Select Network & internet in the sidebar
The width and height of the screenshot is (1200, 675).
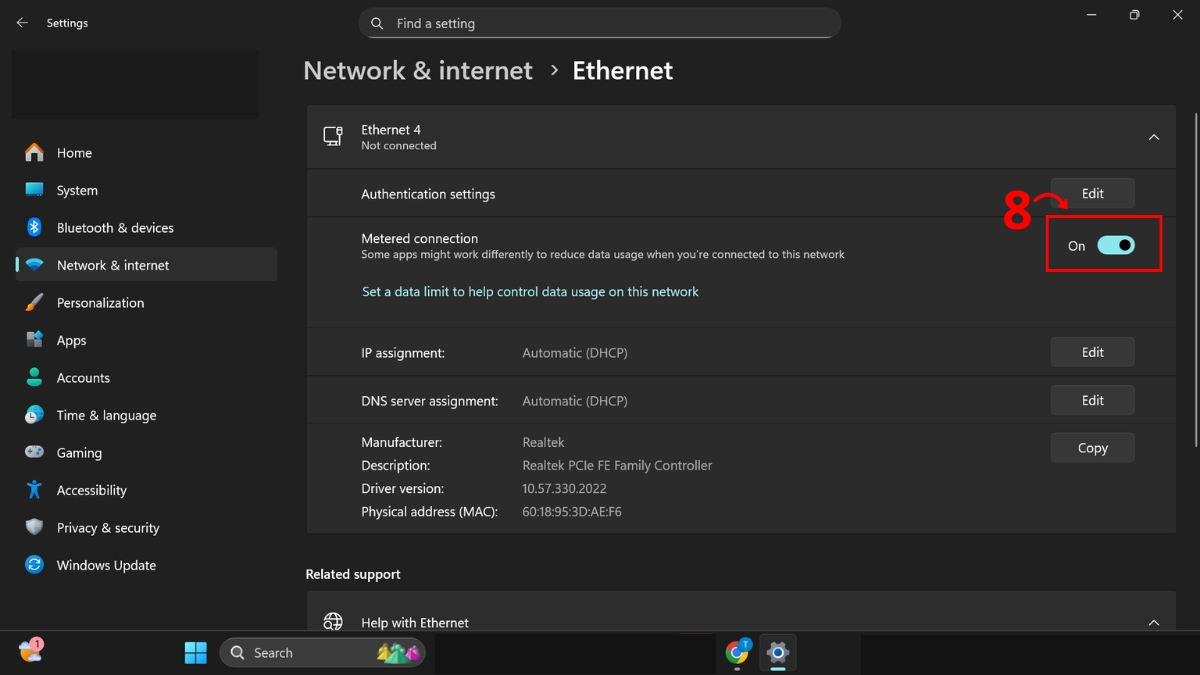110,264
